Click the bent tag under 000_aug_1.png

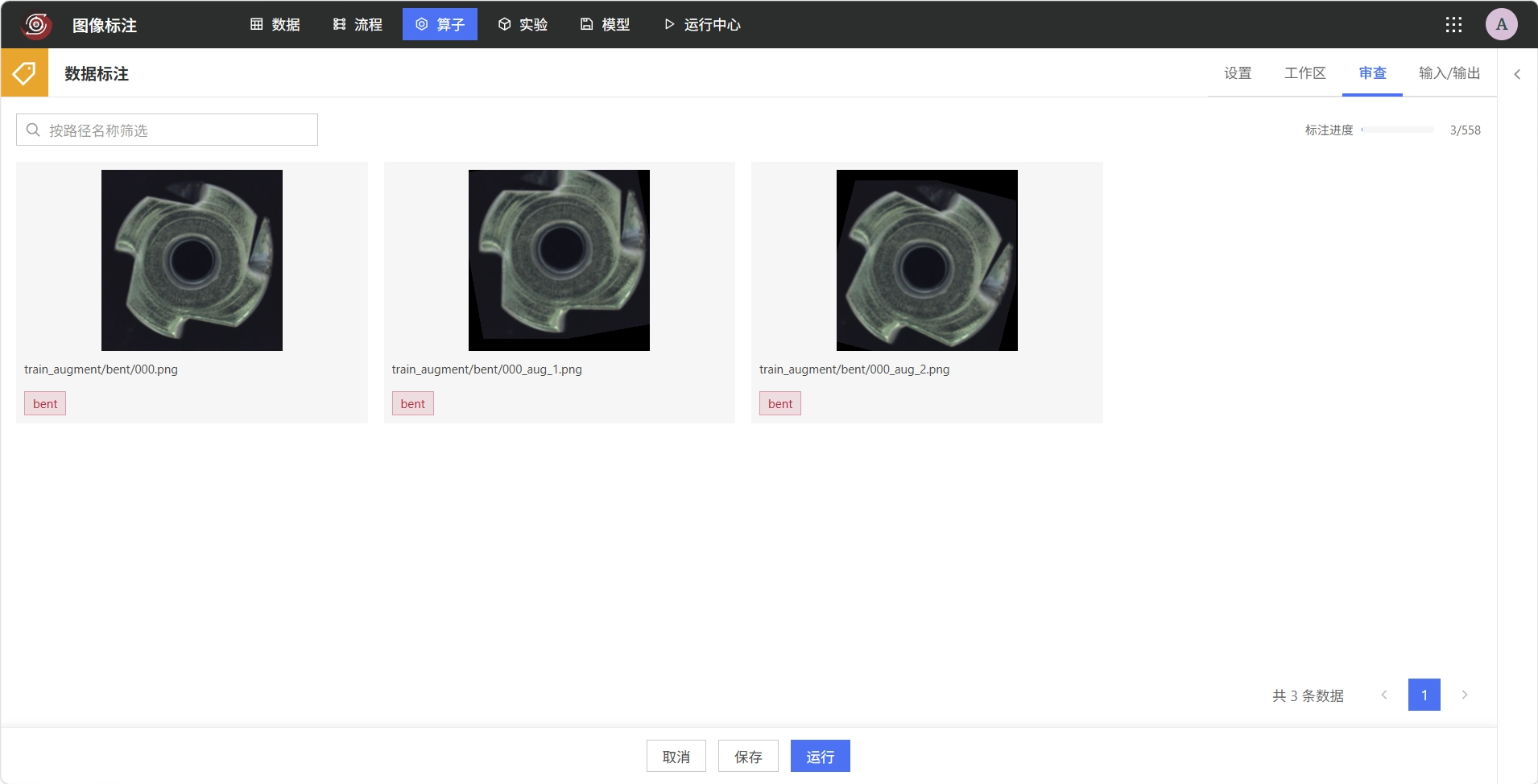[x=412, y=403]
